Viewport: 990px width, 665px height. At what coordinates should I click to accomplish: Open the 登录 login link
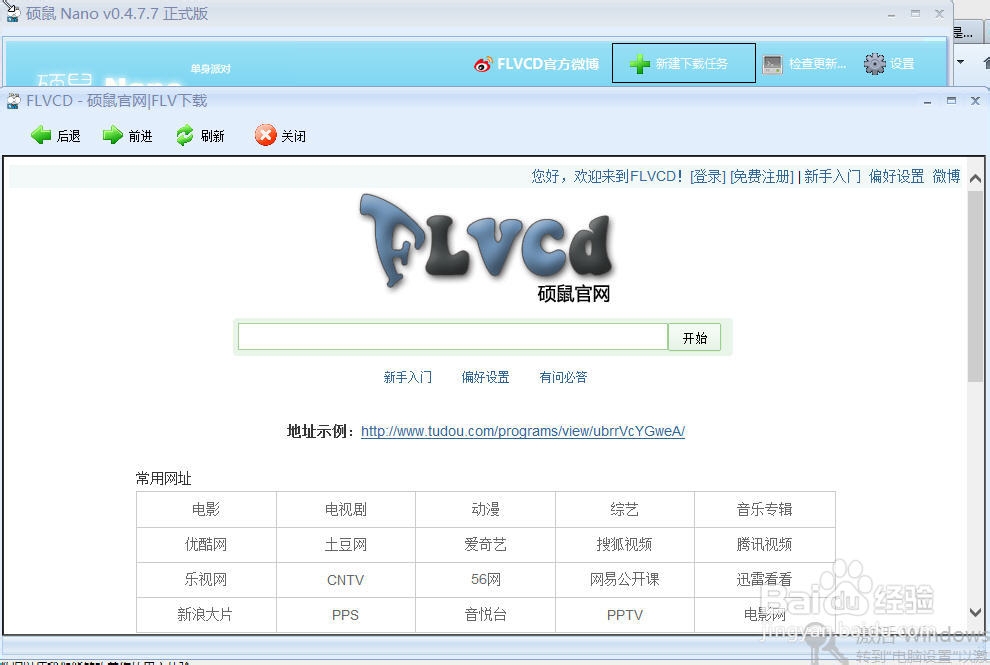click(x=706, y=176)
